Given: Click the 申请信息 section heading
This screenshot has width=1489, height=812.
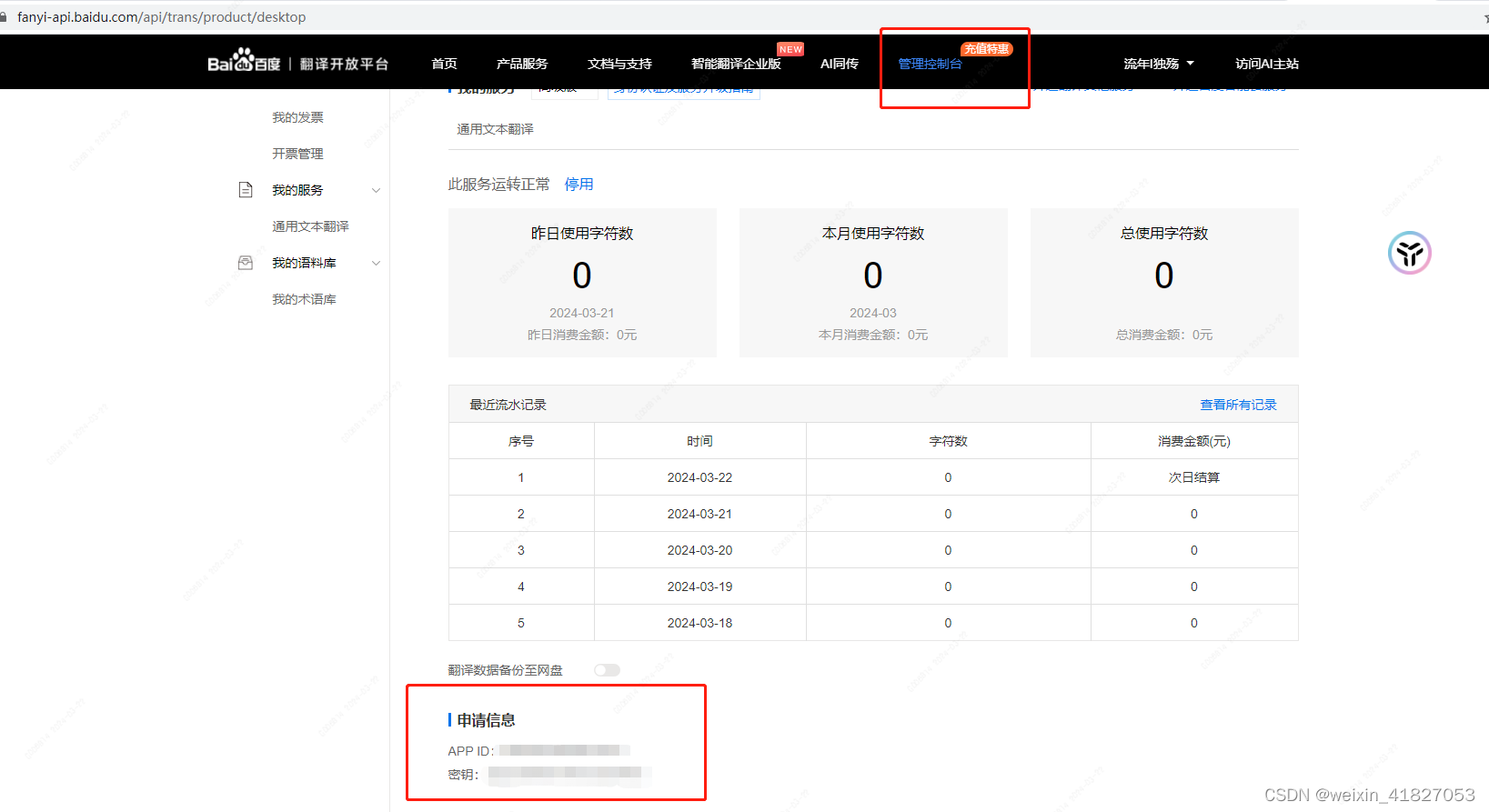Looking at the screenshot, I should (x=486, y=720).
